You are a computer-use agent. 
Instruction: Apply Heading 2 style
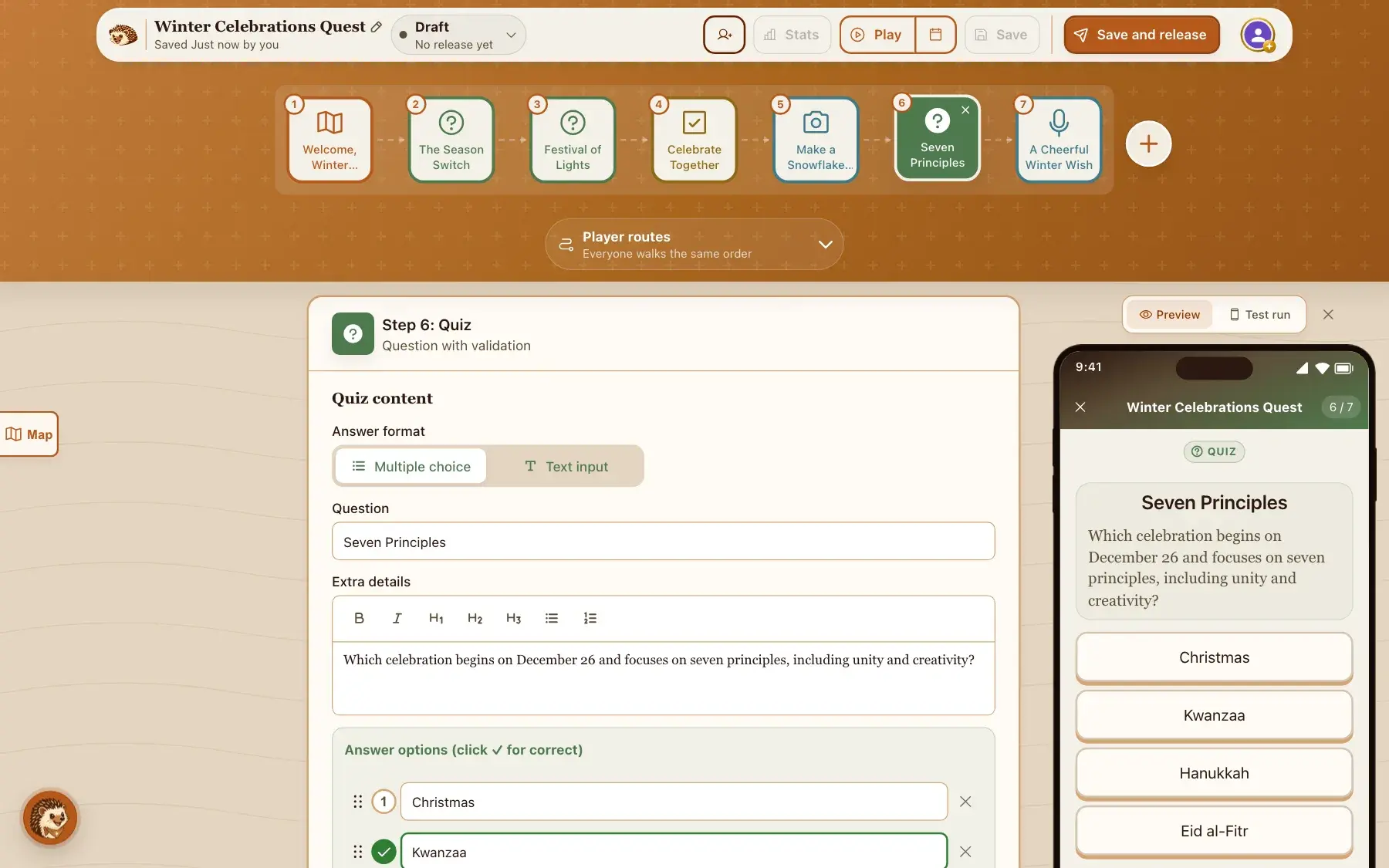coord(475,618)
